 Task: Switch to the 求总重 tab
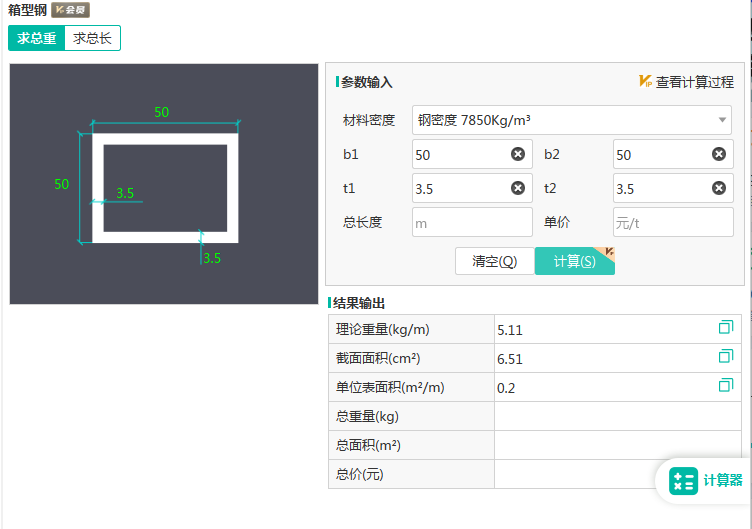point(36,38)
